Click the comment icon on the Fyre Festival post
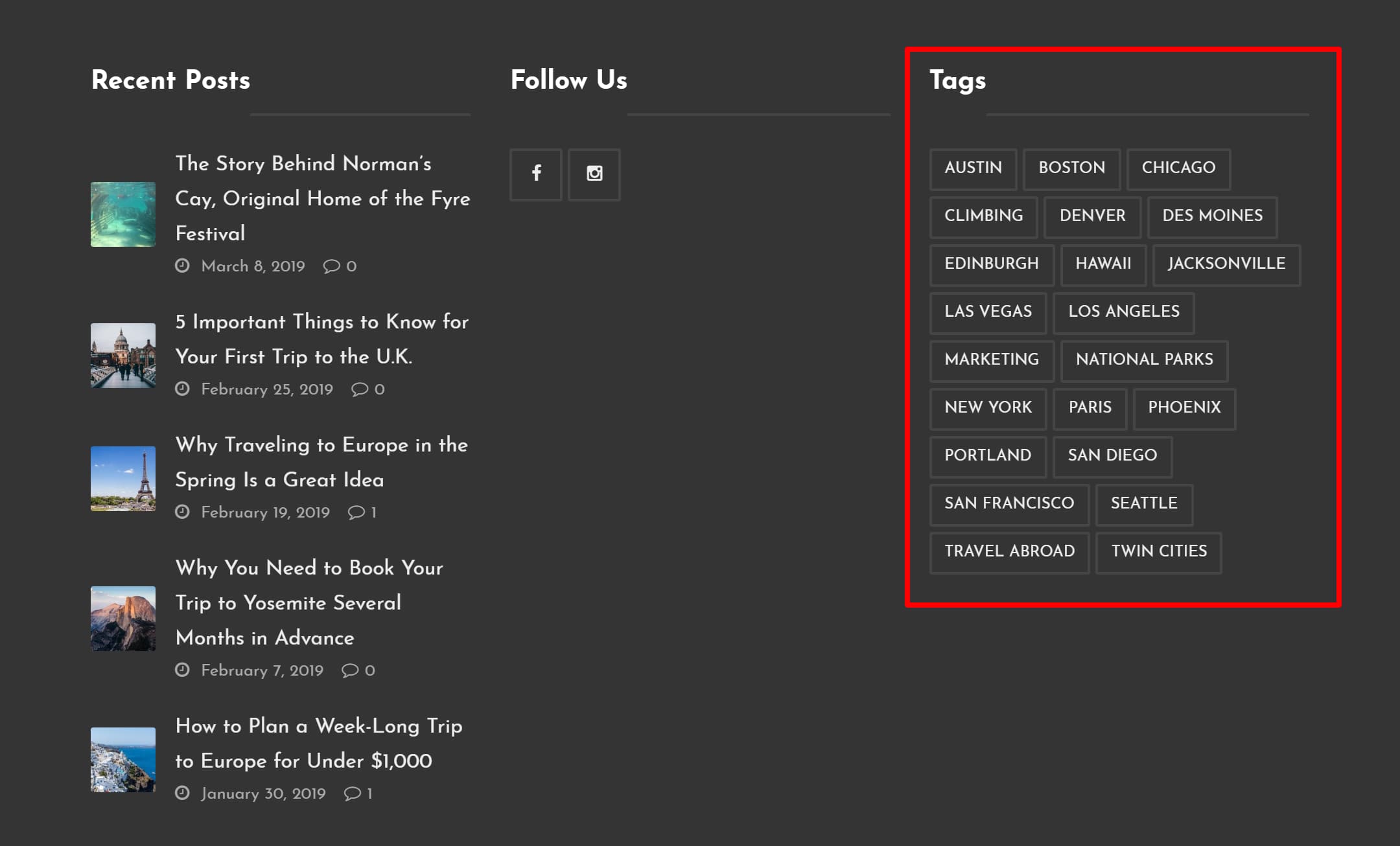 click(331, 266)
